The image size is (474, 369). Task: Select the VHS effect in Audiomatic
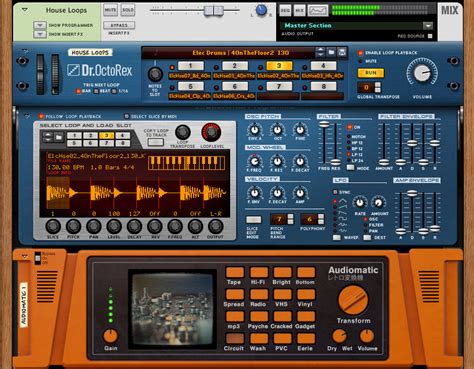tap(282, 294)
